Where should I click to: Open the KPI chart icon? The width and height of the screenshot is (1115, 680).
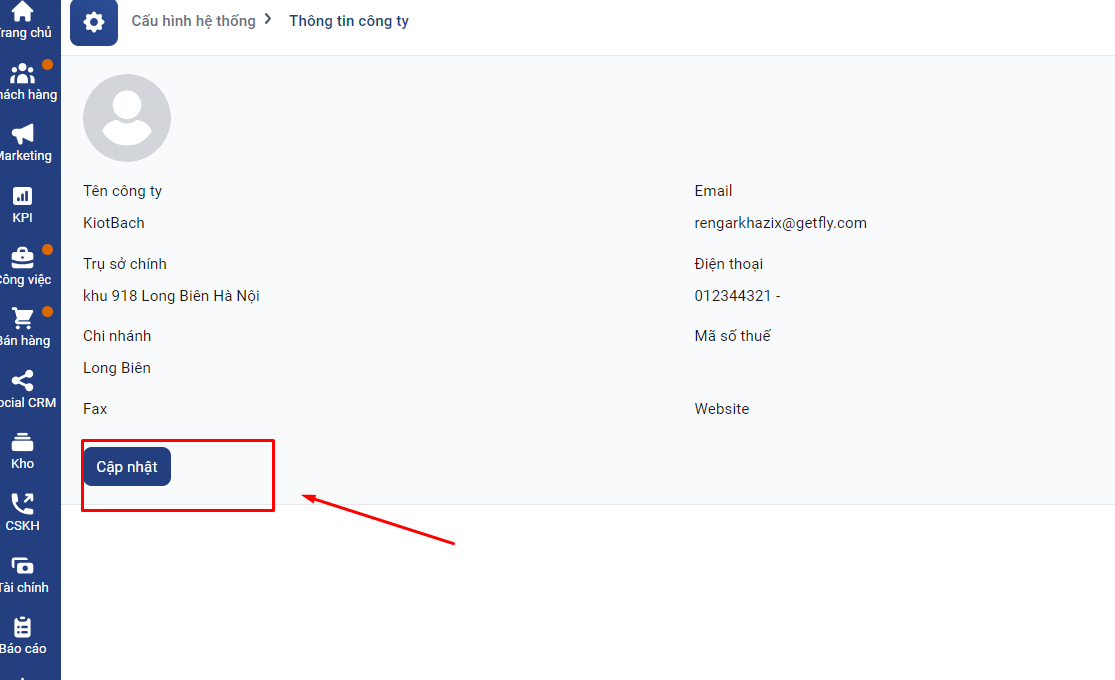(x=22, y=197)
